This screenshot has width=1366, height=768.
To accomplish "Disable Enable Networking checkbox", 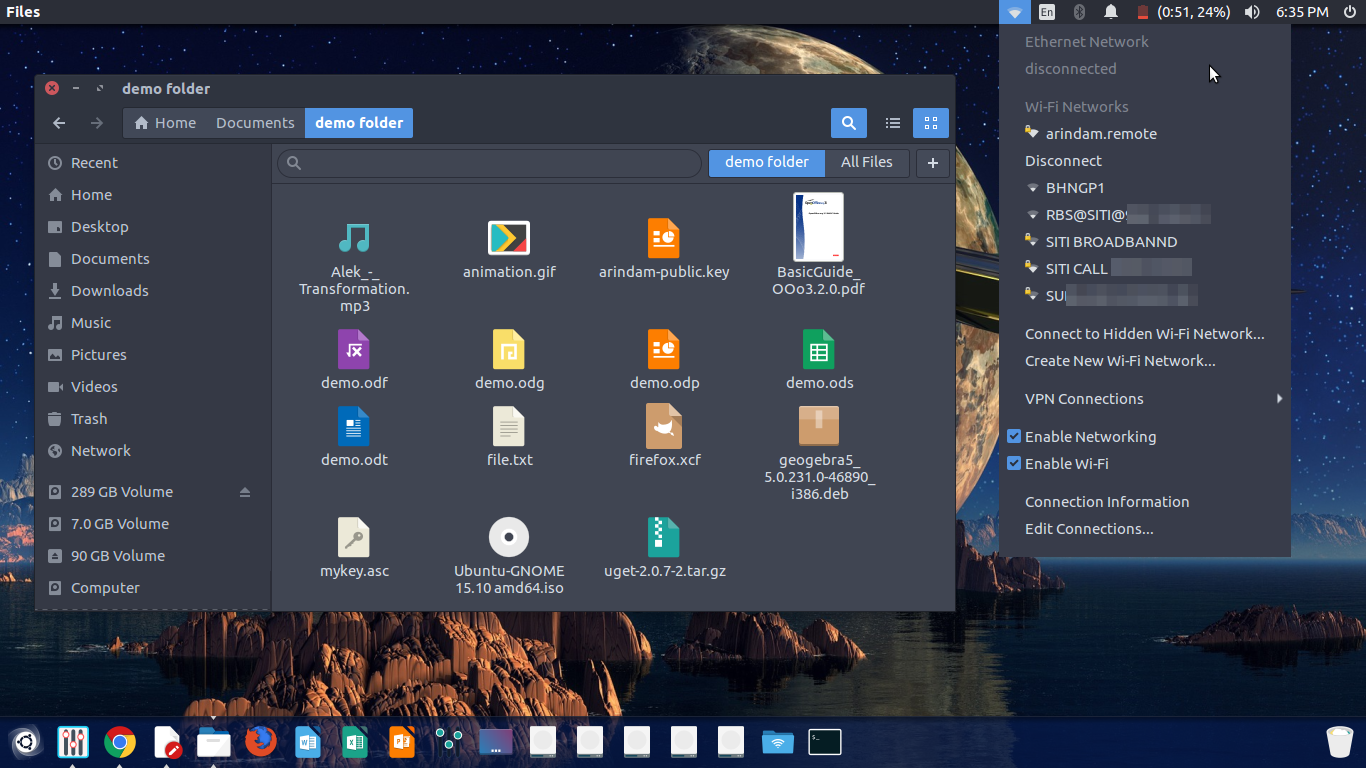I will (x=1013, y=436).
